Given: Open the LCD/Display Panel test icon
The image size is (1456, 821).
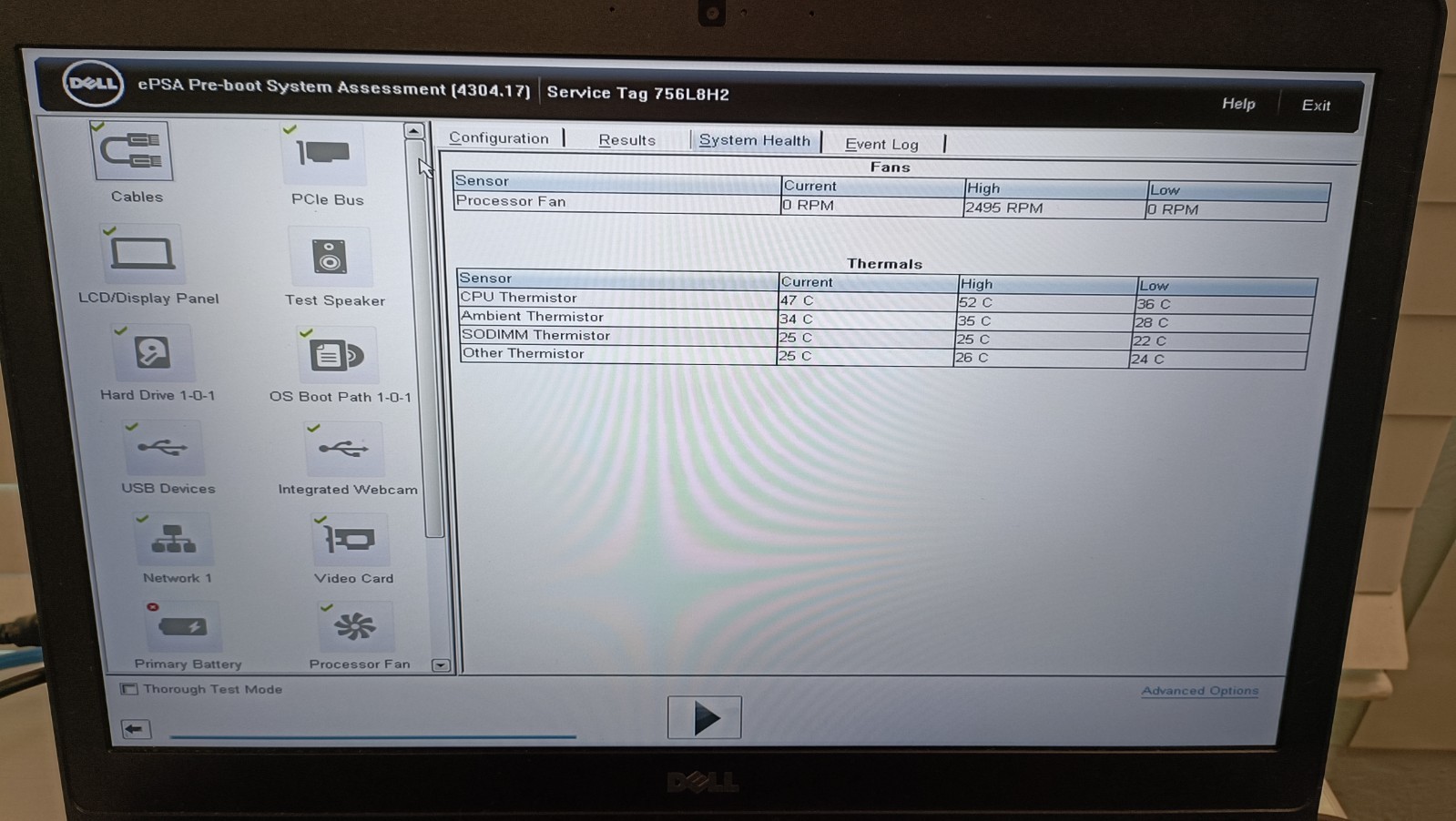Looking at the screenshot, I should point(142,254).
